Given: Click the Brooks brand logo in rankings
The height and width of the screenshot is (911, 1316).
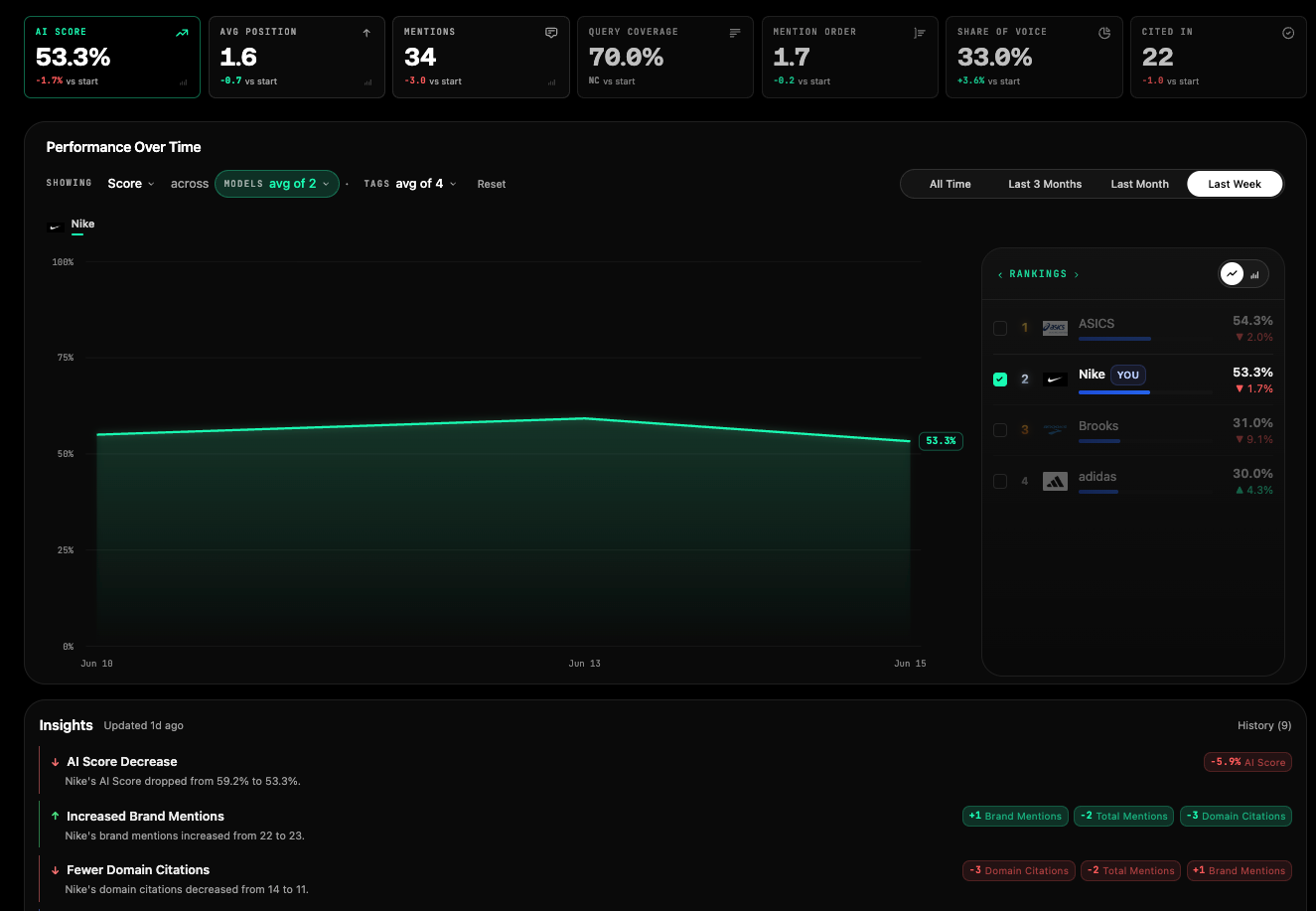Looking at the screenshot, I should click(1055, 430).
